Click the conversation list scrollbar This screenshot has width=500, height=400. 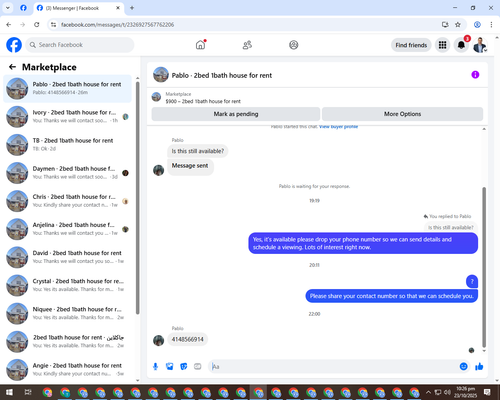(x=137, y=197)
